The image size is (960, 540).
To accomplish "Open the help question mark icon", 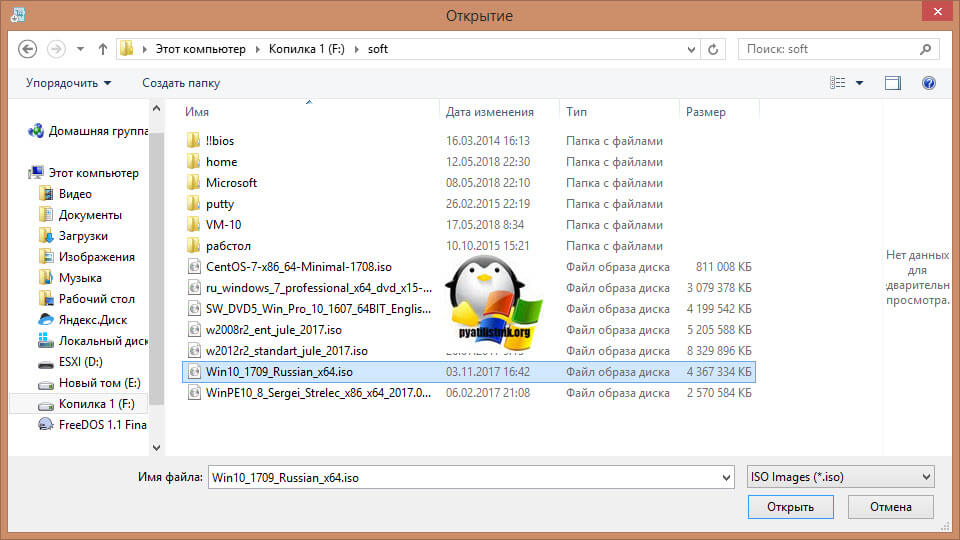I will [x=928, y=83].
